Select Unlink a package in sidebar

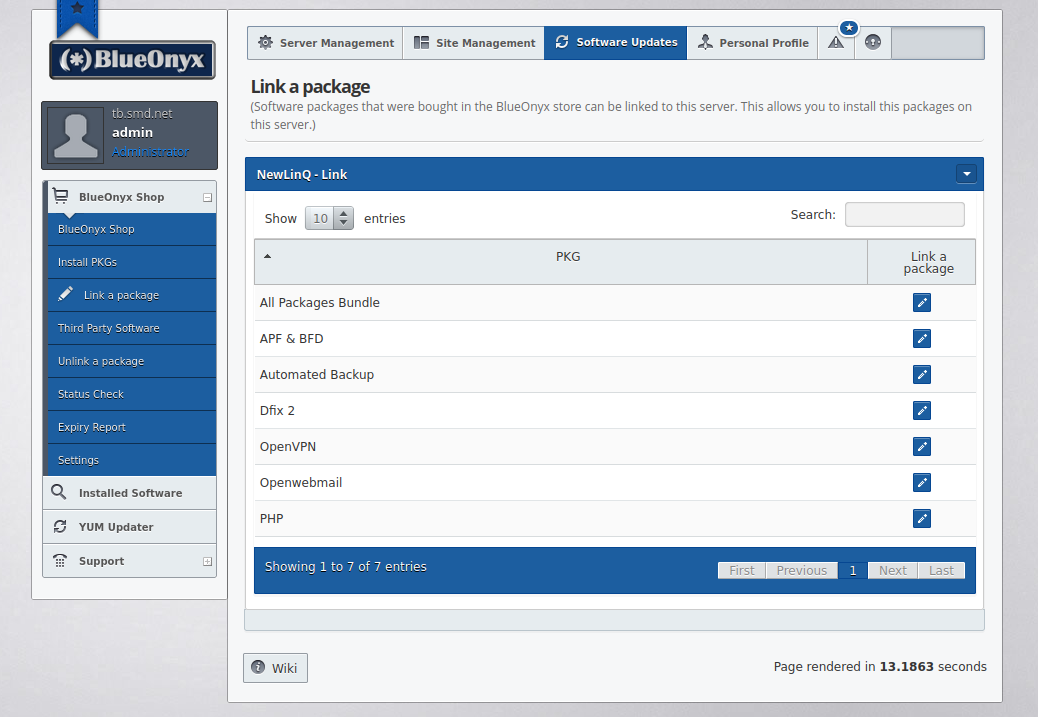101,361
